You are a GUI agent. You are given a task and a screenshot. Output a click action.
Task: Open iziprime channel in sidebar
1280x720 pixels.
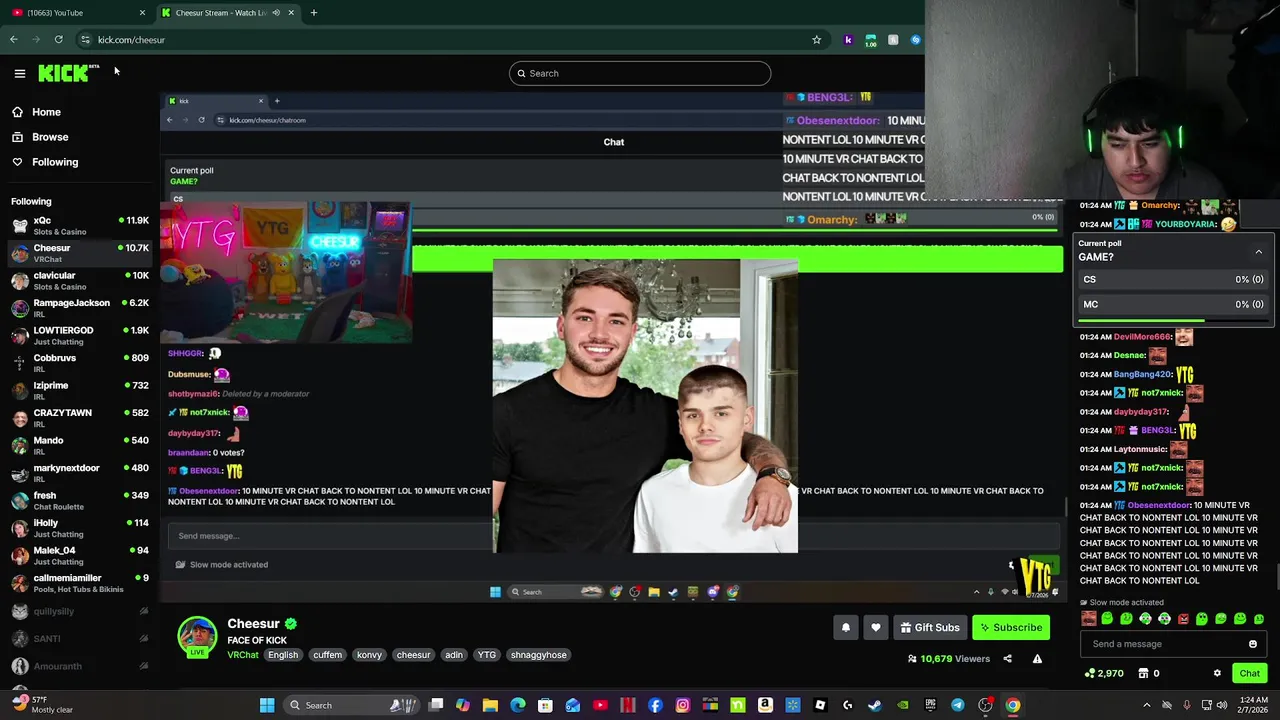click(x=78, y=391)
